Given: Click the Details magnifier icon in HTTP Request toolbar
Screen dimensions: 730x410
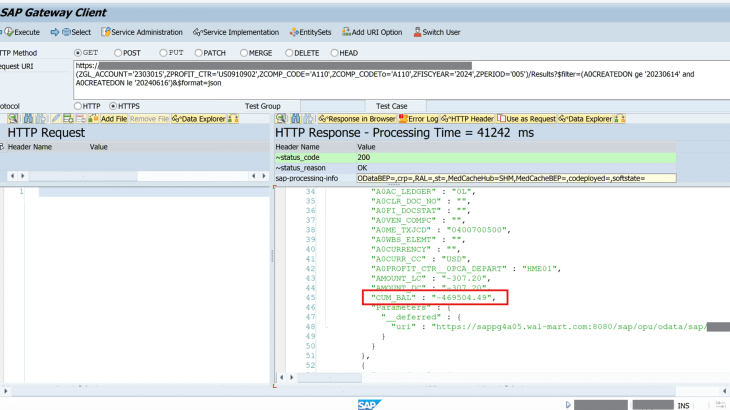Looking at the screenshot, I should pyautogui.click(x=13, y=119).
